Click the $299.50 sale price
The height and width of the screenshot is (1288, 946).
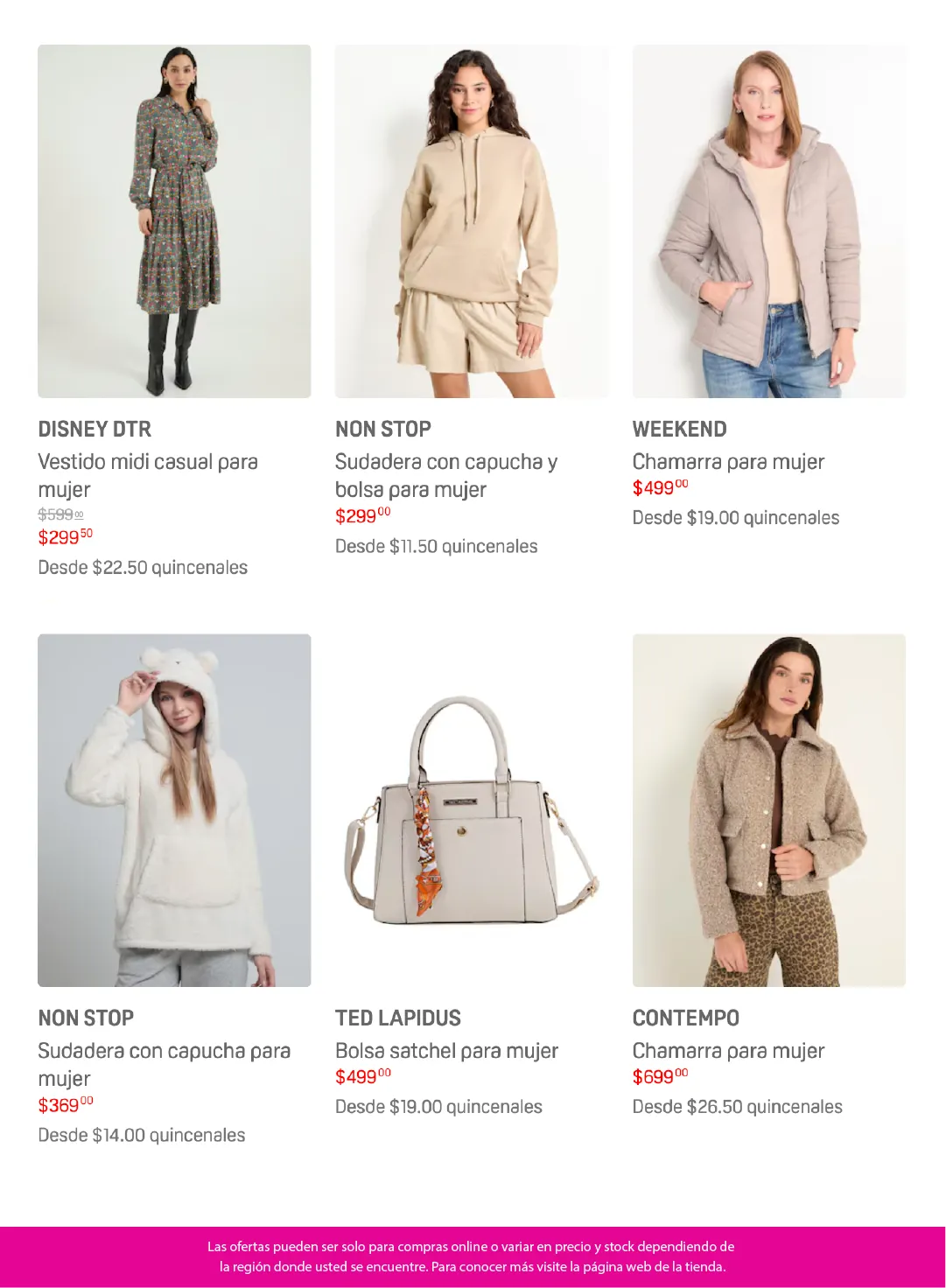click(x=65, y=536)
